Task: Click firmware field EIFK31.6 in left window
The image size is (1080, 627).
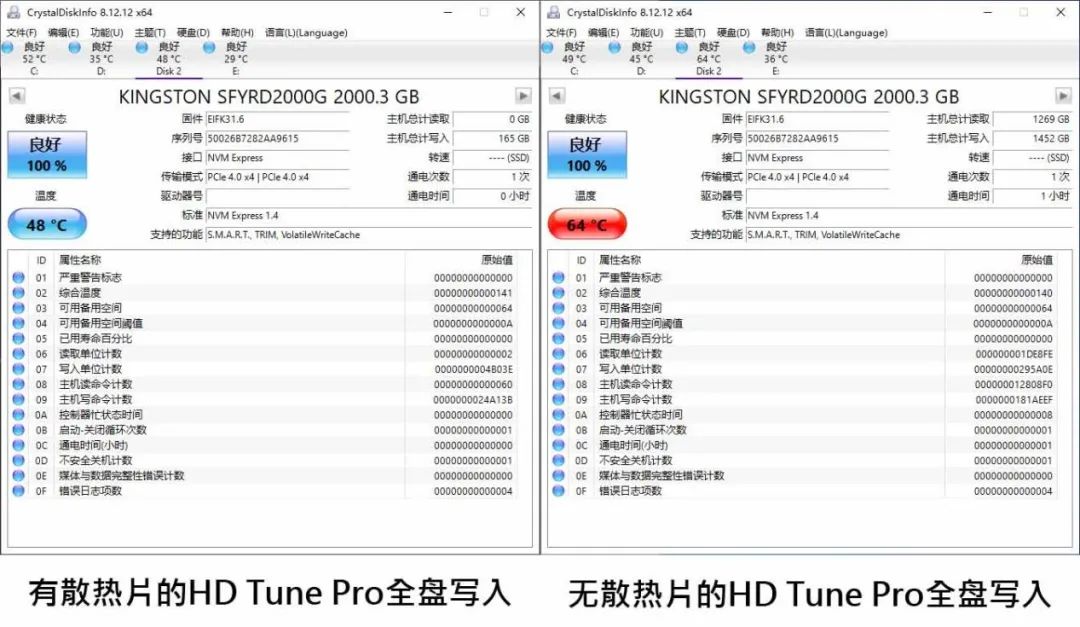Action: pyautogui.click(x=278, y=119)
